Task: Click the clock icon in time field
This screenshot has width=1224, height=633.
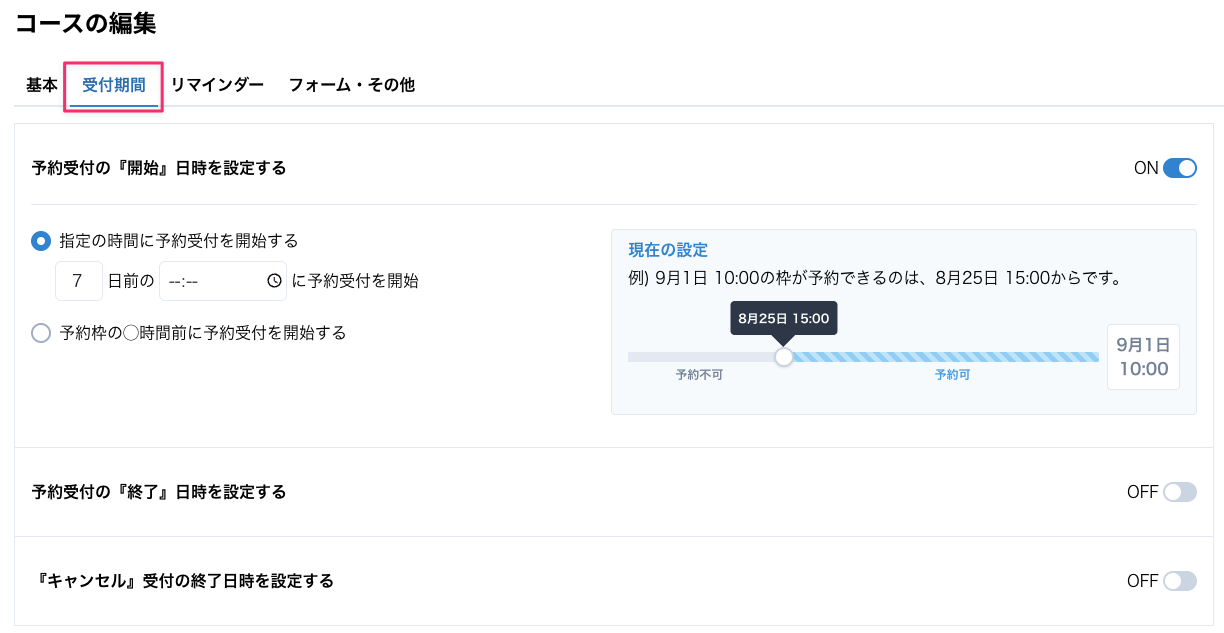Action: pyautogui.click(x=274, y=282)
